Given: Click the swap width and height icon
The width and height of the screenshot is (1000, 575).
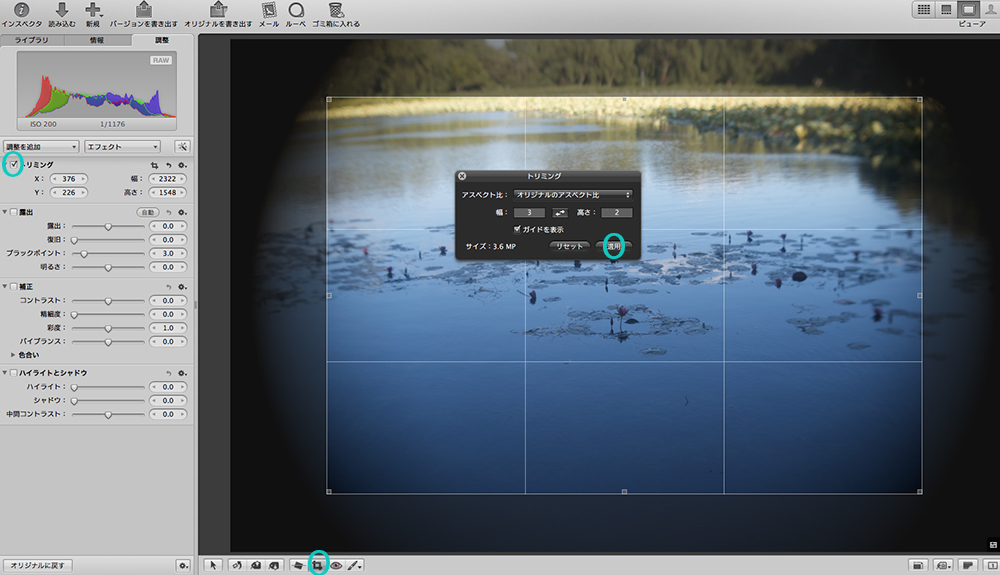Looking at the screenshot, I should (560, 212).
